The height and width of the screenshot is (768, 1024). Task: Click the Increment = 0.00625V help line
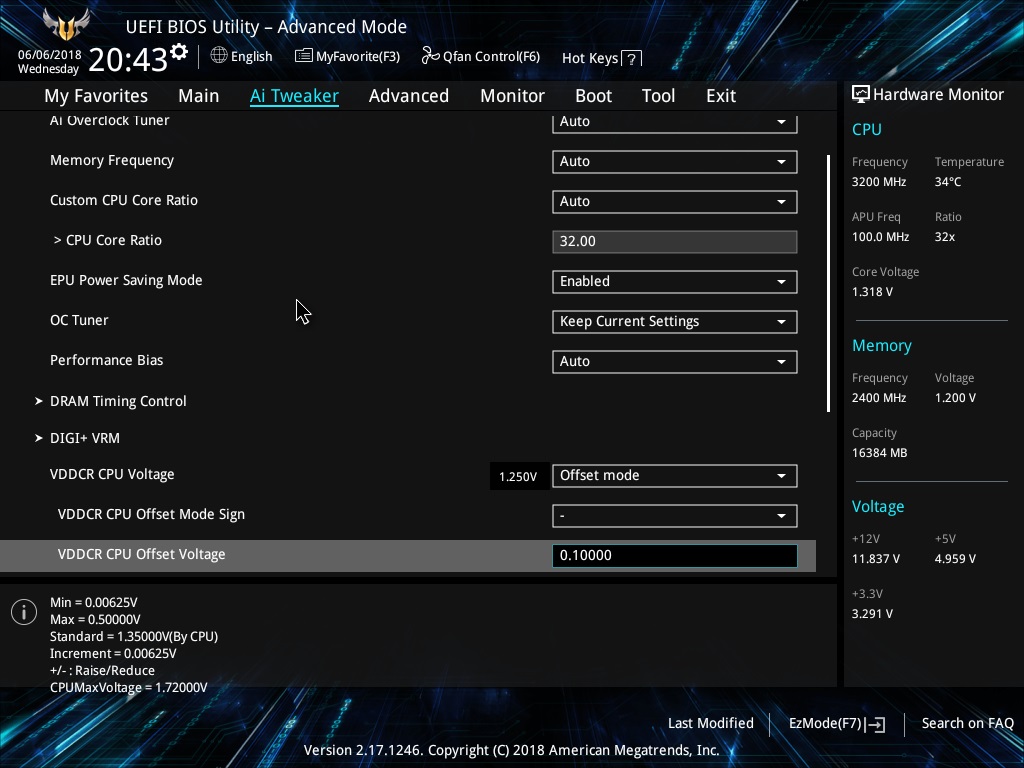[x=113, y=654]
